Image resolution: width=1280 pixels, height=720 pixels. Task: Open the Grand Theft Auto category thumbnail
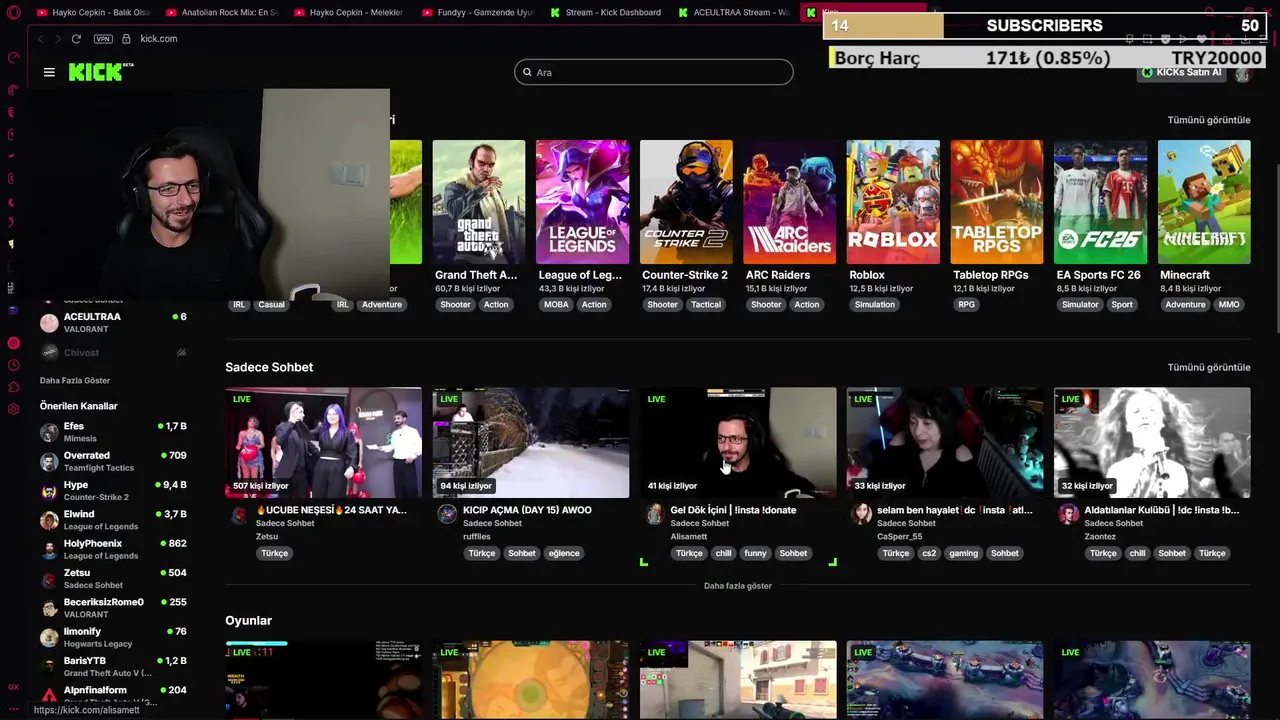click(479, 202)
